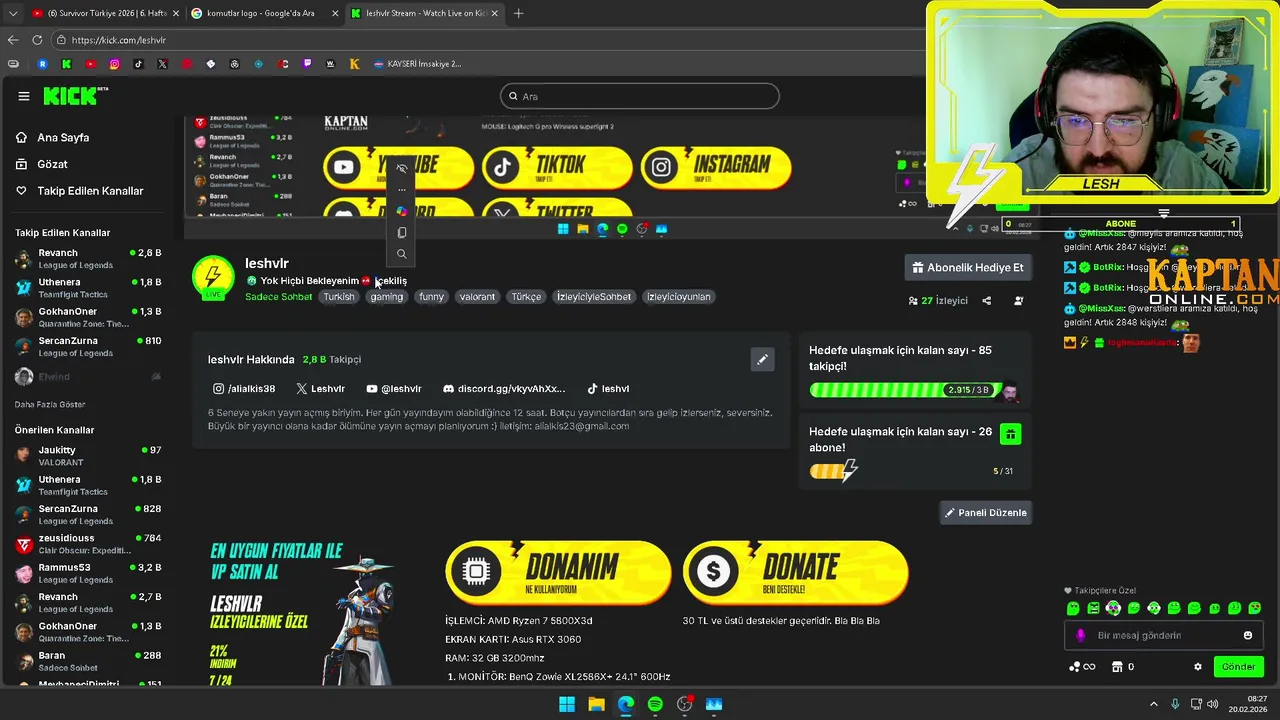The image size is (1280, 720).
Task: Open the yellow K bookmark
Action: [354, 64]
